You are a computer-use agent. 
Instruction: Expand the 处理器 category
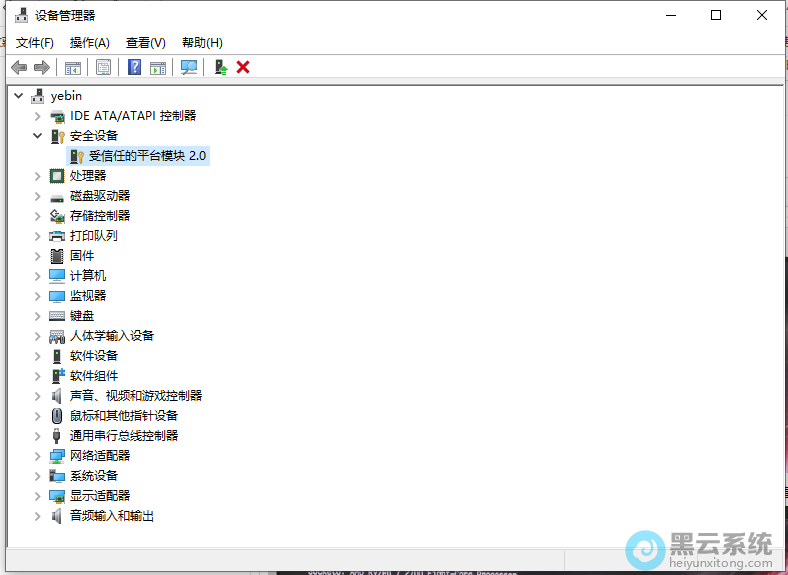click(38, 176)
